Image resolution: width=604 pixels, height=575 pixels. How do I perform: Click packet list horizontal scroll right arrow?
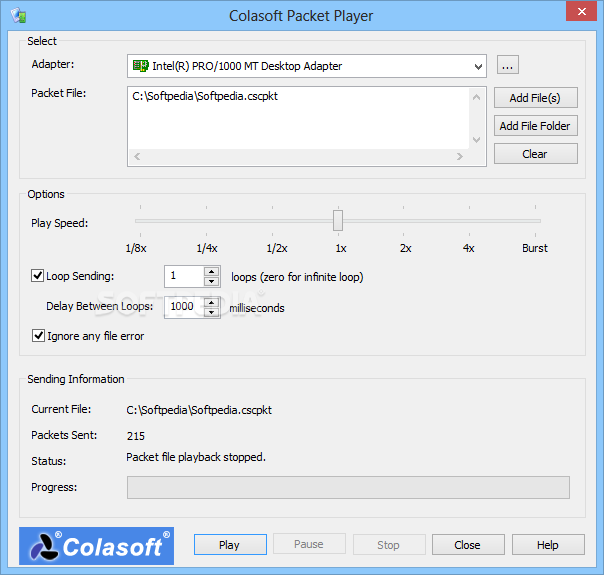[x=460, y=156]
